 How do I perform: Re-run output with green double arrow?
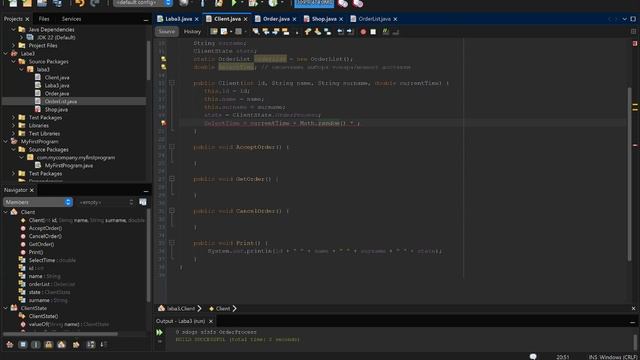159,332
